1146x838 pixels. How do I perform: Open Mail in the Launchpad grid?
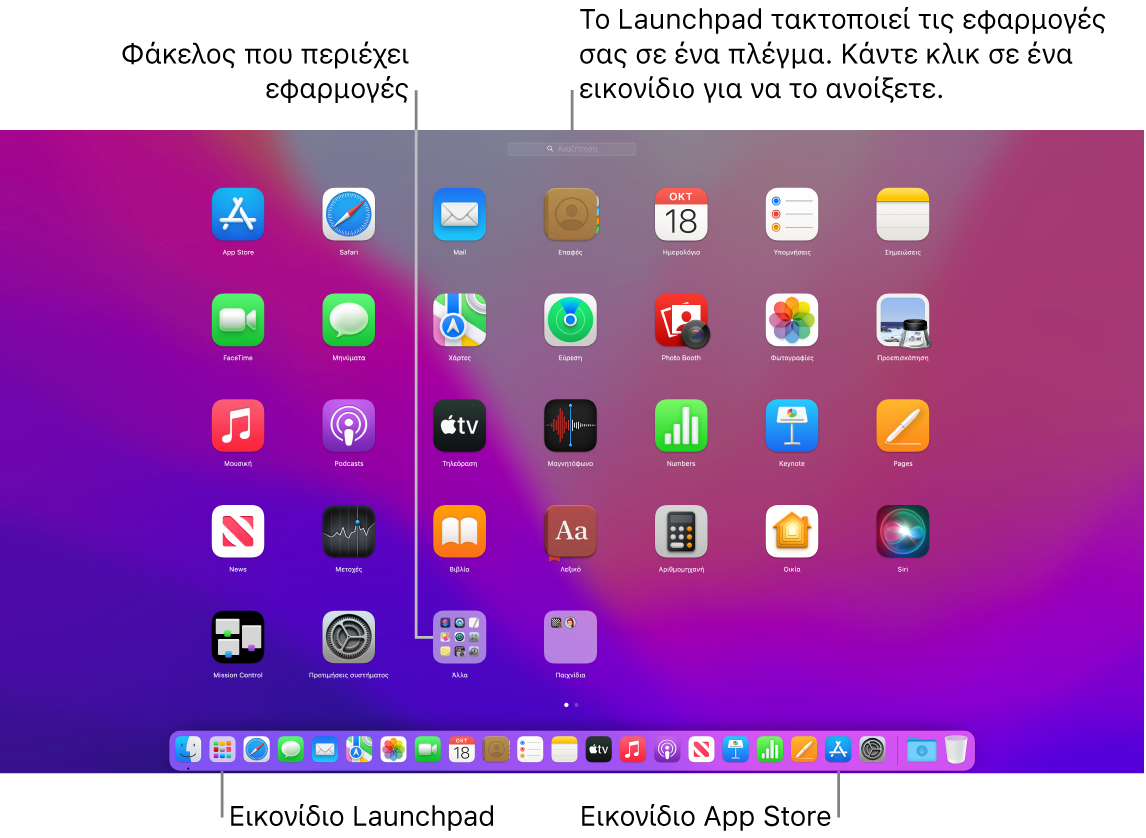click(459, 214)
